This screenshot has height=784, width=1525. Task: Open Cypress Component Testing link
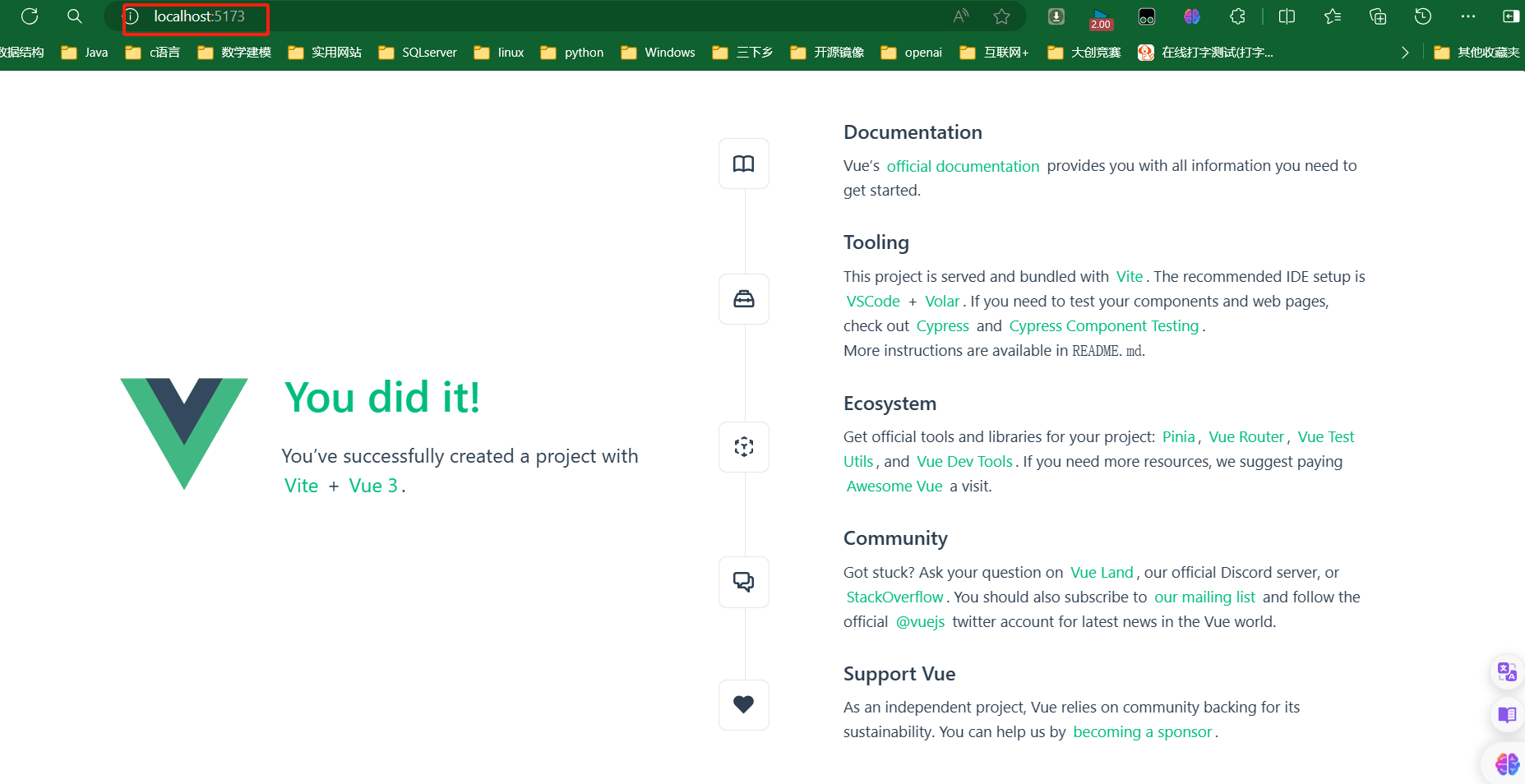(1104, 326)
